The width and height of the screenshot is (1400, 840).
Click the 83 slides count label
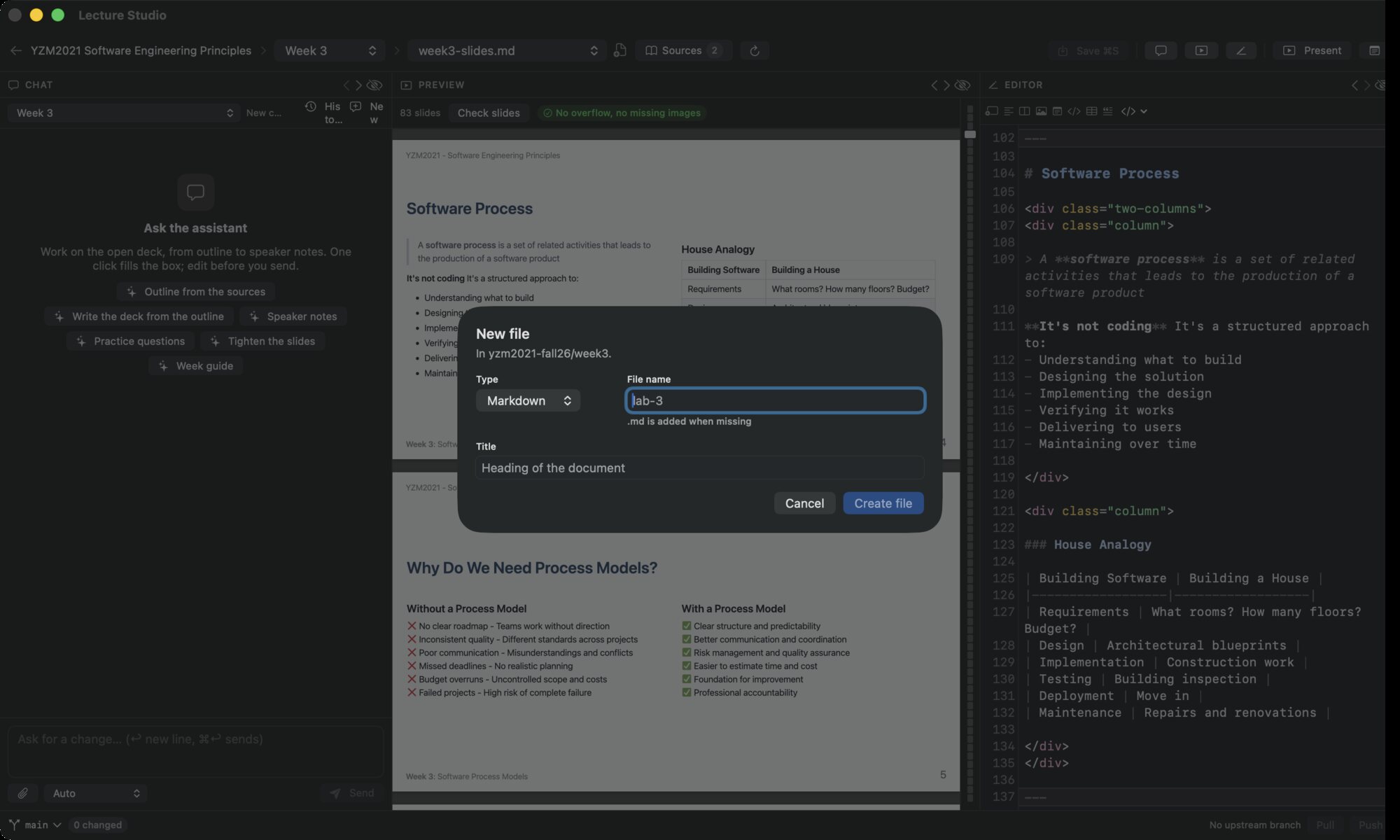[420, 113]
